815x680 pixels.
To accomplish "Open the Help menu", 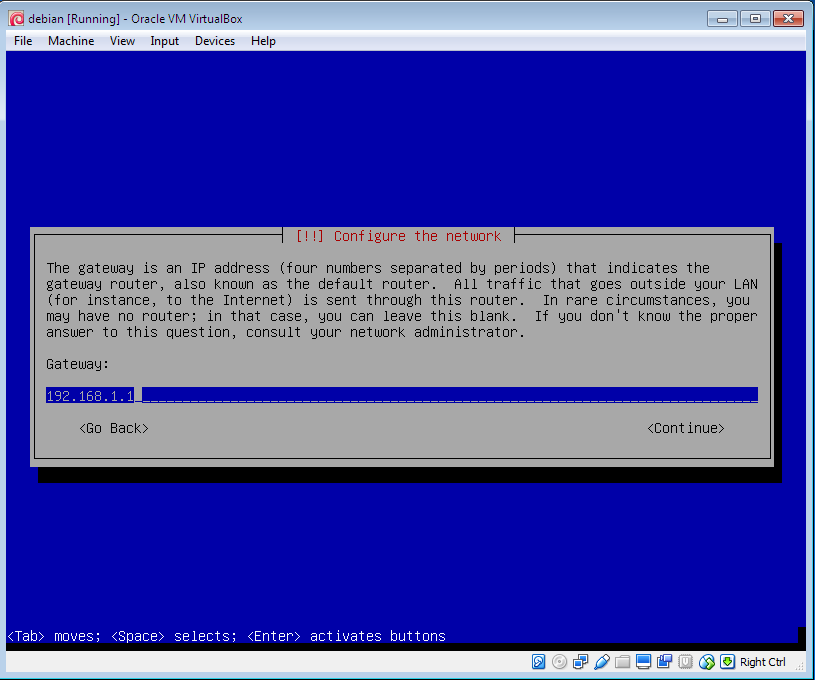I will pos(263,41).
